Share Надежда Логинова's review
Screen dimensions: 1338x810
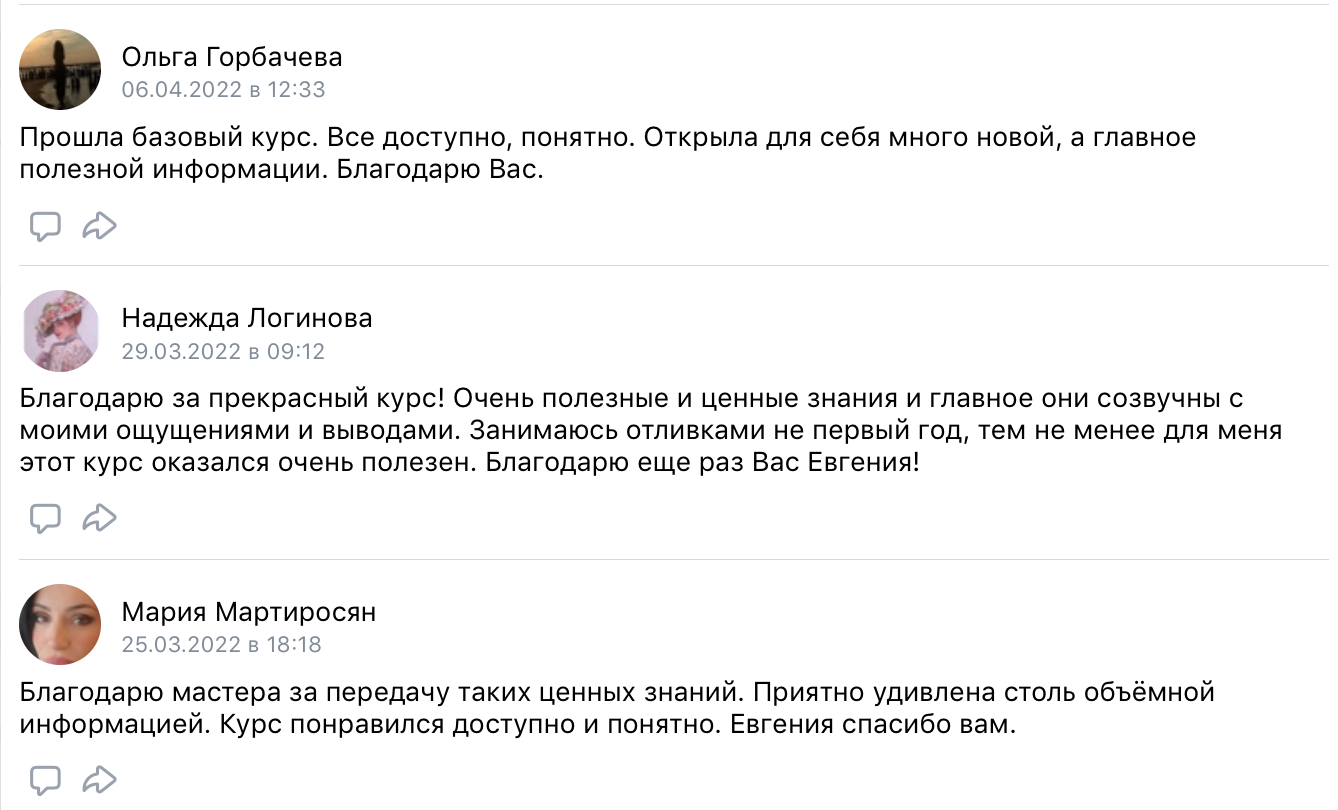(99, 518)
